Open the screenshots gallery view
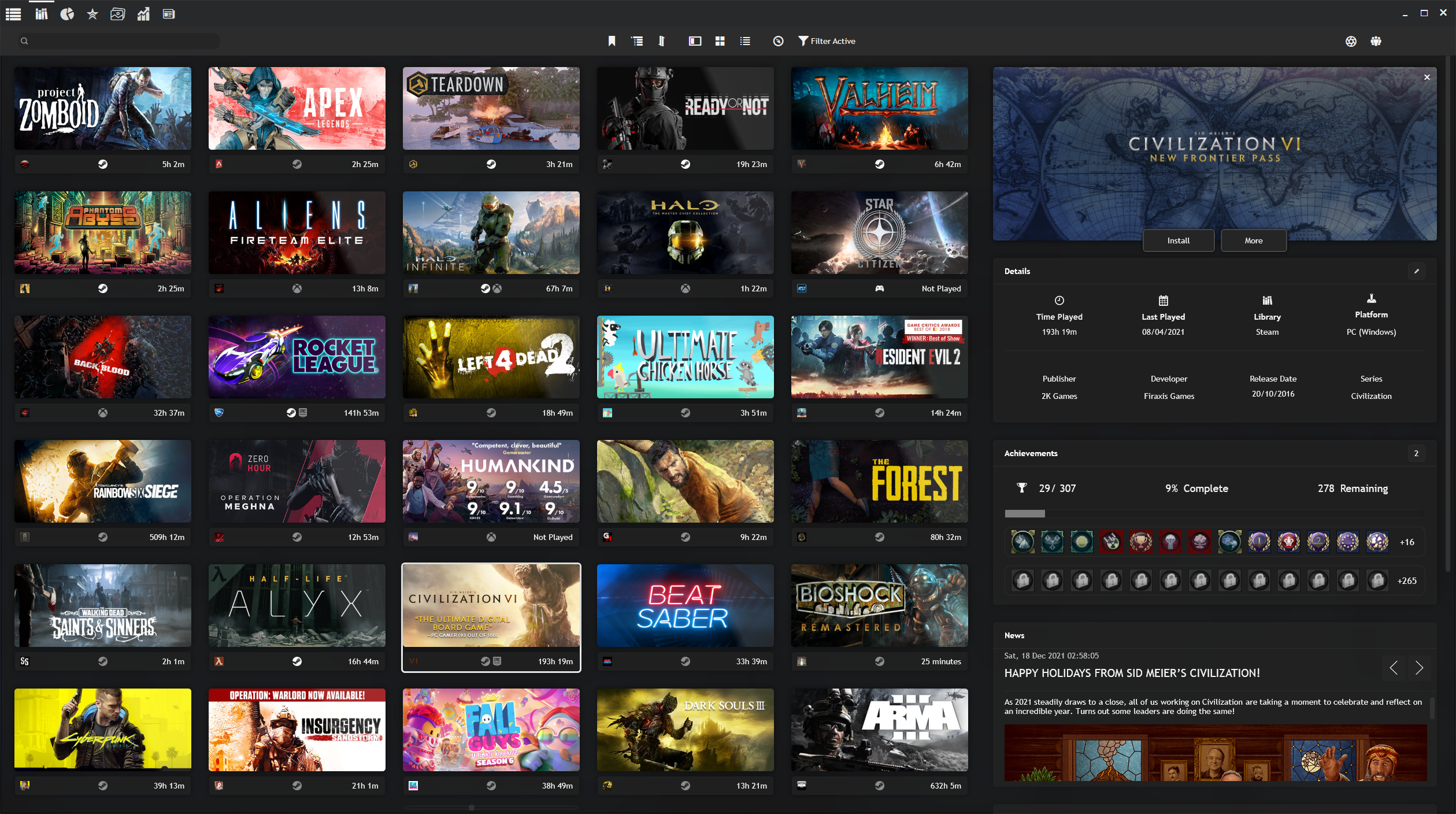1456x814 pixels. point(118,14)
